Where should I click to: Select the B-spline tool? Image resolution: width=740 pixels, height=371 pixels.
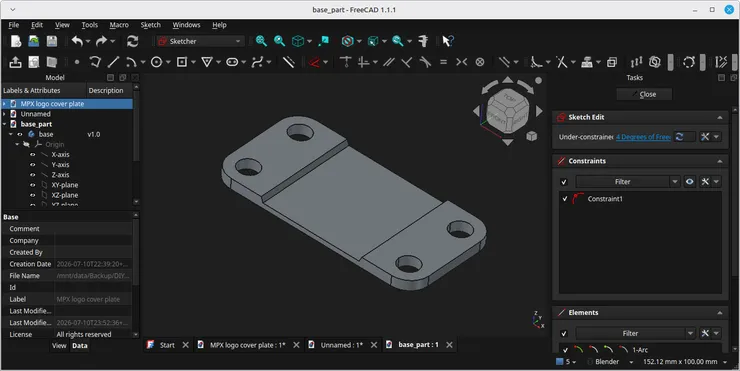[x=258, y=62]
